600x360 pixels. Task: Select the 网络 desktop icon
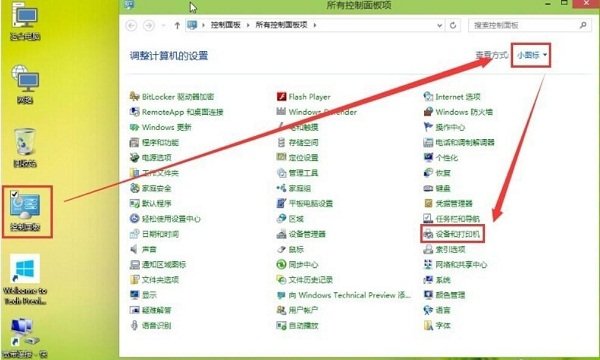(x=25, y=84)
